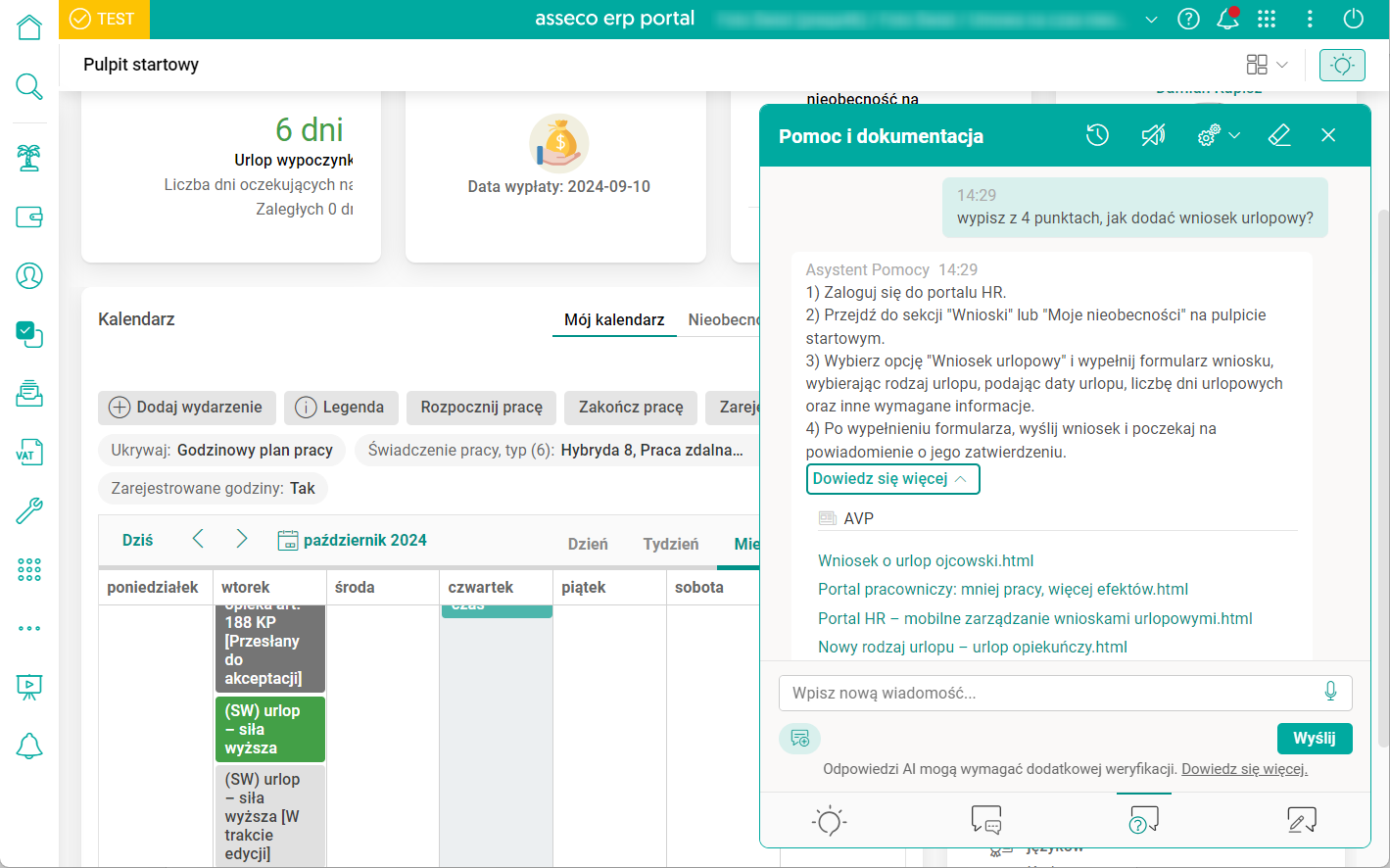Open the help question mark icon
Image resolution: width=1390 pixels, height=868 pixels.
click(x=1188, y=19)
